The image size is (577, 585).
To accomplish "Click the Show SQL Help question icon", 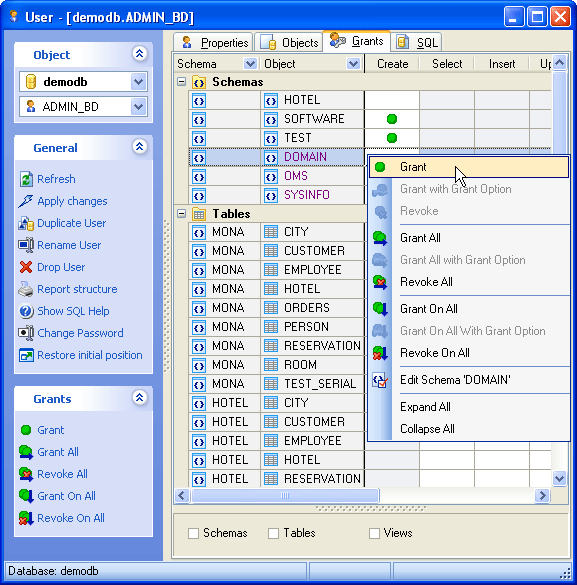I will 26,311.
